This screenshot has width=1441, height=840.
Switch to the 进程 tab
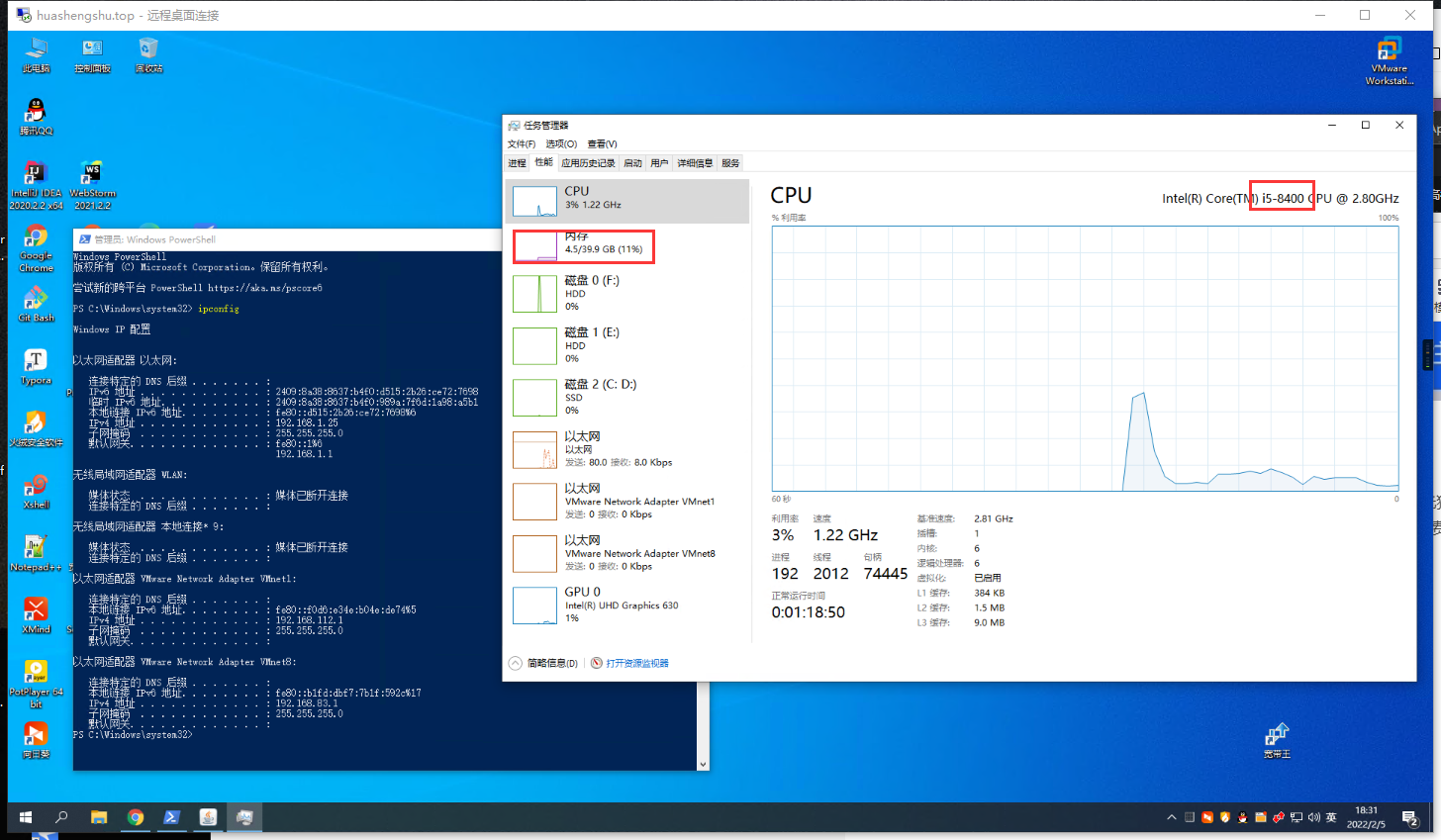point(517,163)
